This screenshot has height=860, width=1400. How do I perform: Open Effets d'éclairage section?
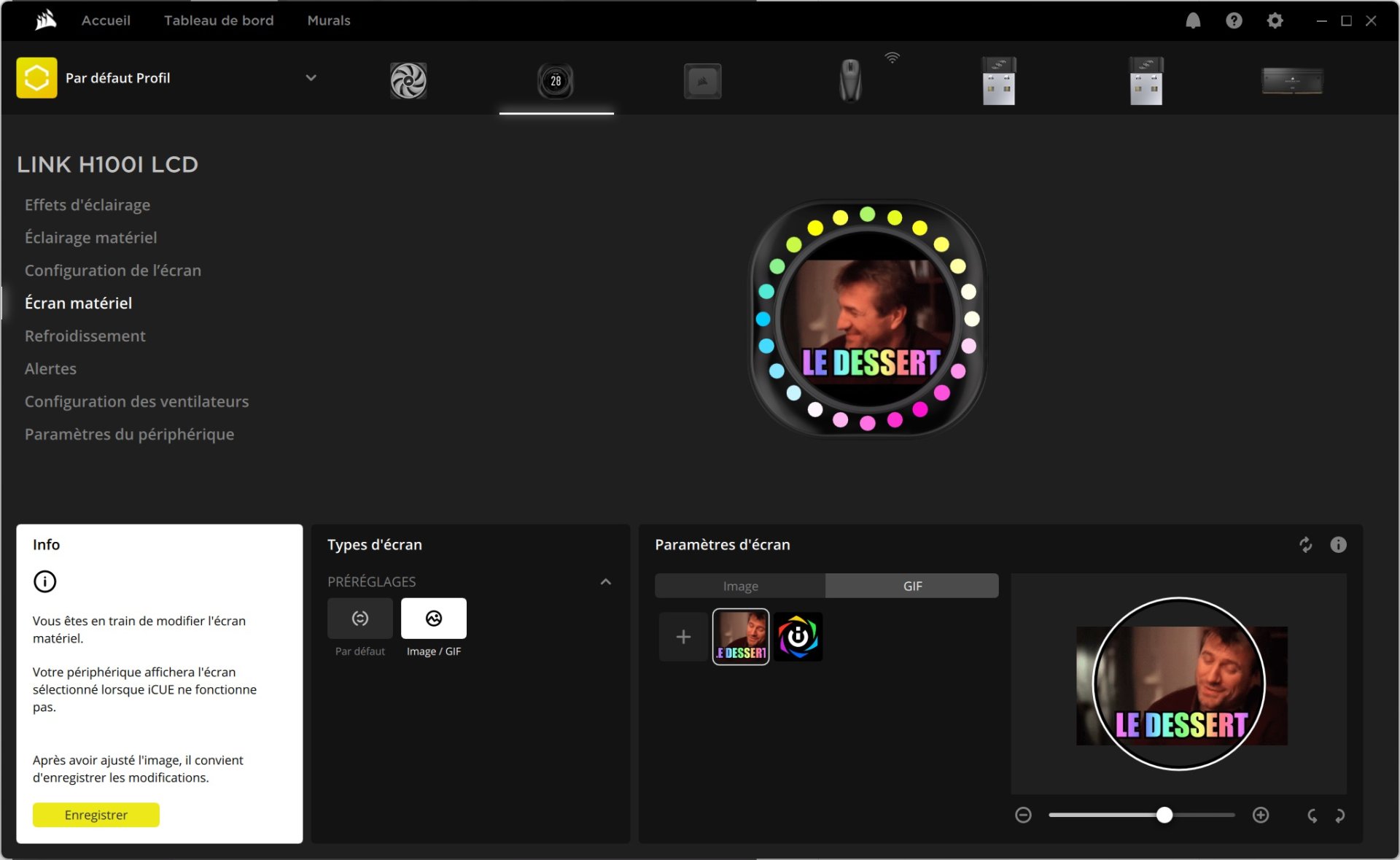pyautogui.click(x=87, y=205)
